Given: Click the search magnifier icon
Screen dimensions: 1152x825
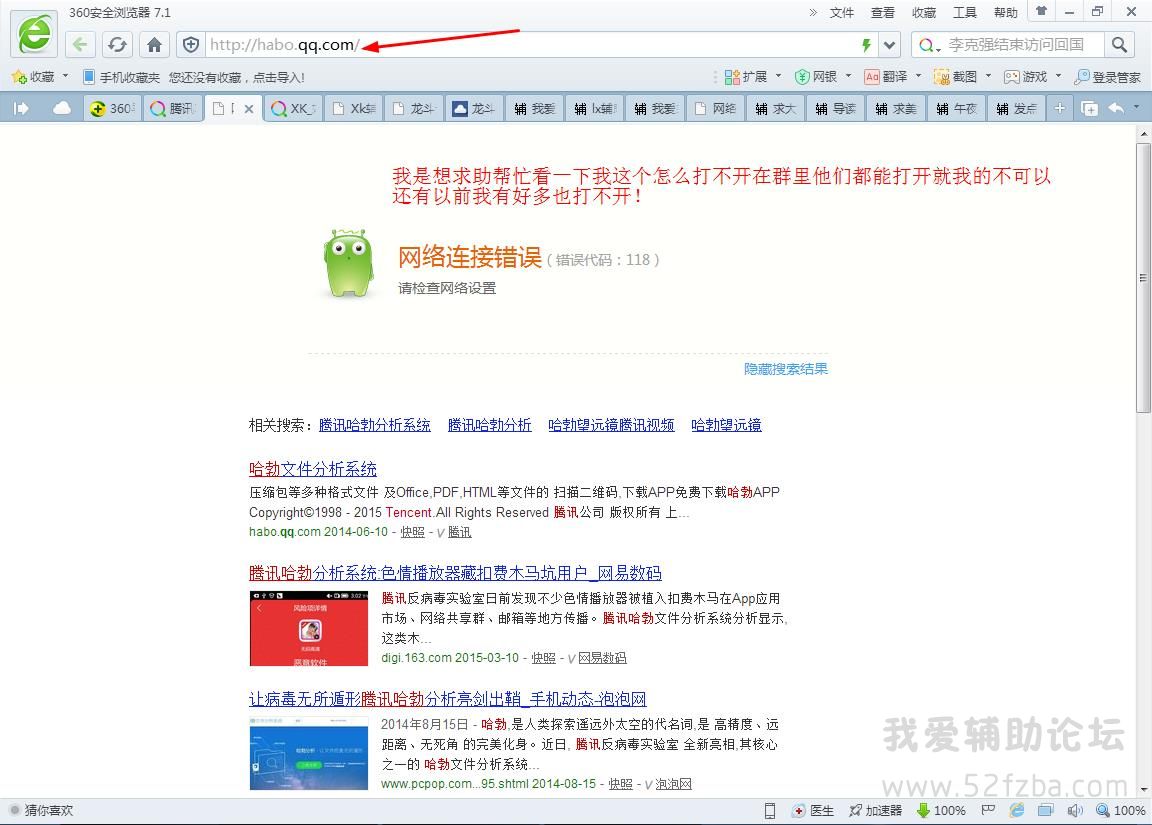Looking at the screenshot, I should click(x=1119, y=45).
